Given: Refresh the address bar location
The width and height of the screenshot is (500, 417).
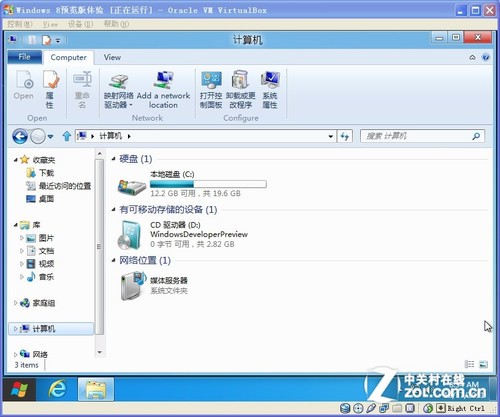Looking at the screenshot, I should (345, 136).
